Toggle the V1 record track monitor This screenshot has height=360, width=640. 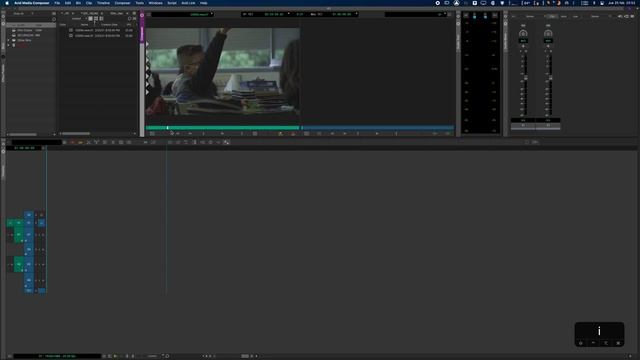[x=42, y=223]
